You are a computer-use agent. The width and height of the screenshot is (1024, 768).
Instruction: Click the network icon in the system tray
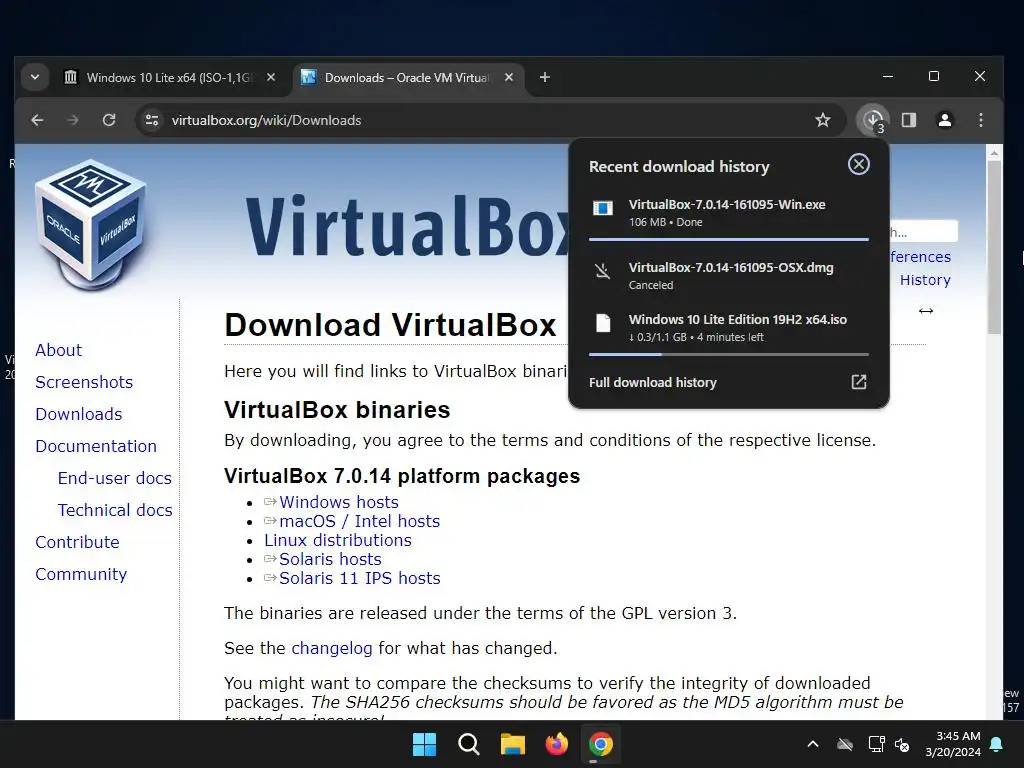[x=876, y=744]
